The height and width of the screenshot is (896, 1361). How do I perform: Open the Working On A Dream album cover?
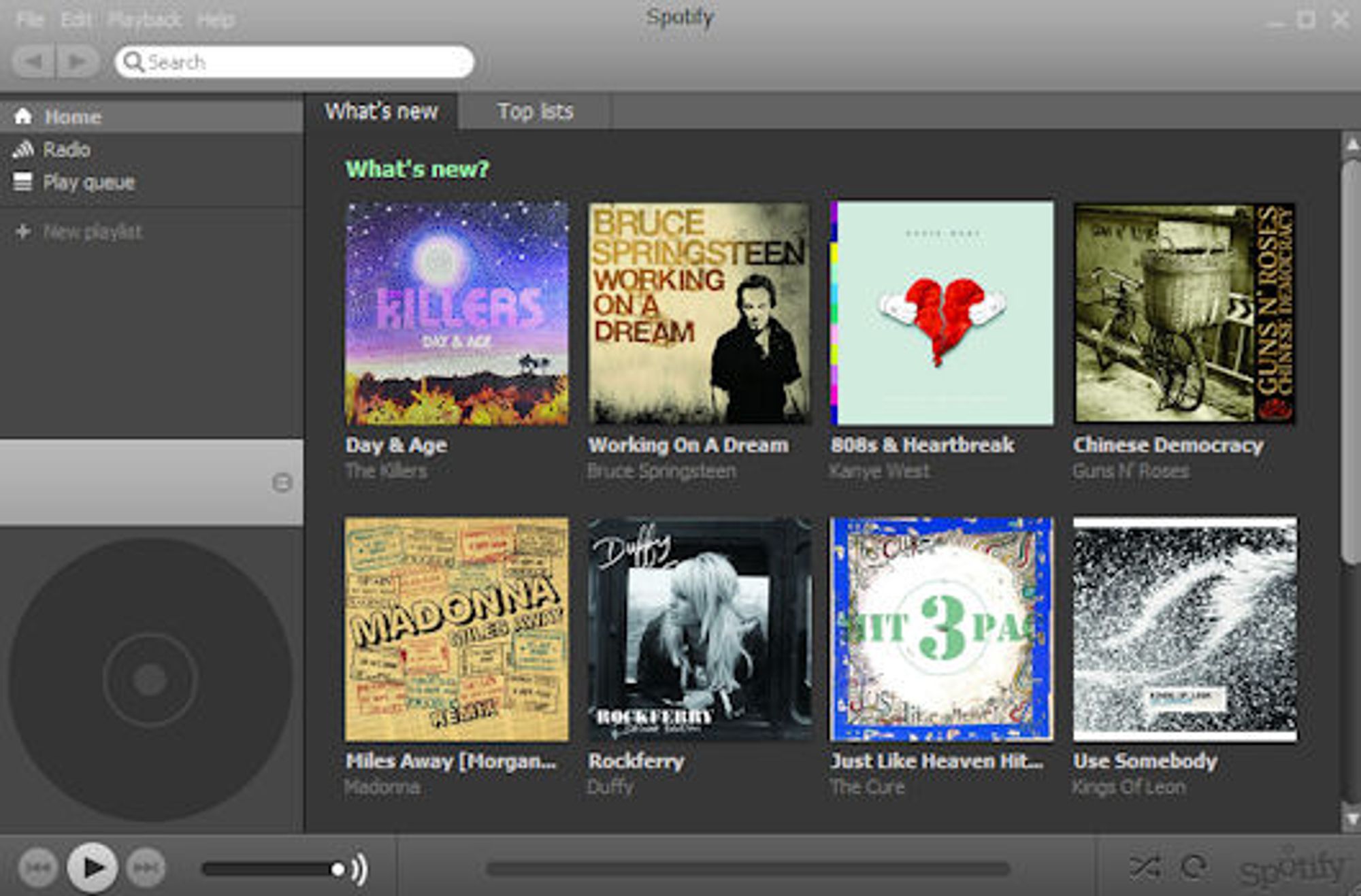click(x=700, y=314)
